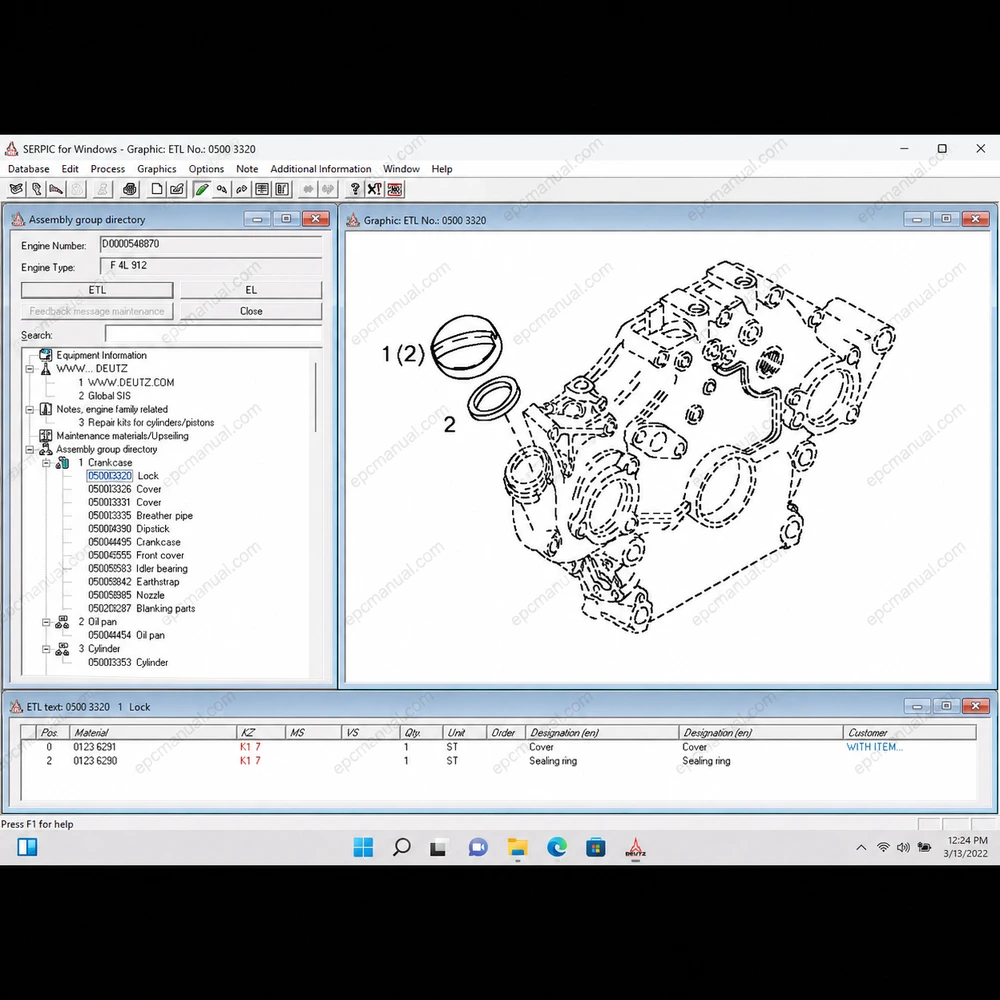
Task: Click the red framed icon at toolbar end
Action: click(395, 189)
